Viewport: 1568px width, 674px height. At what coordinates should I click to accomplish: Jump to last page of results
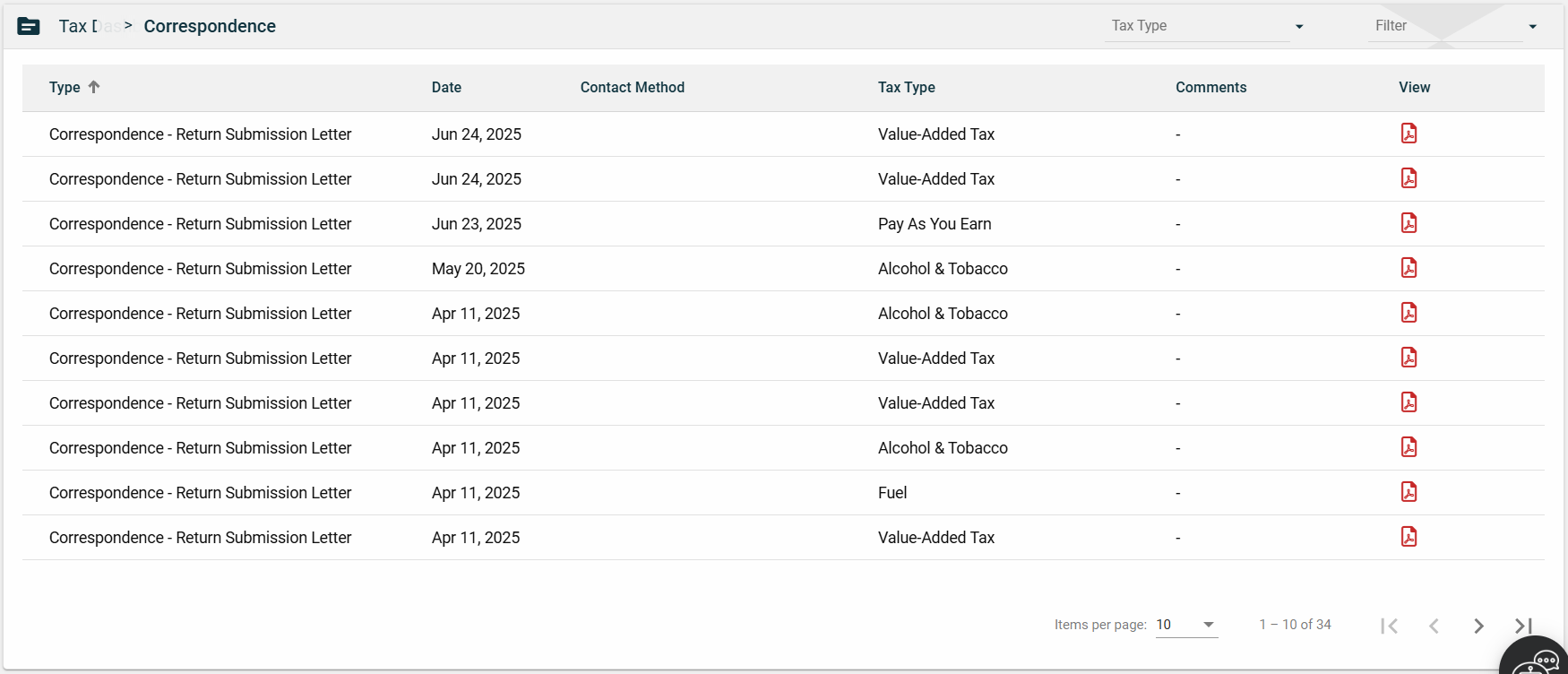coord(1523,626)
